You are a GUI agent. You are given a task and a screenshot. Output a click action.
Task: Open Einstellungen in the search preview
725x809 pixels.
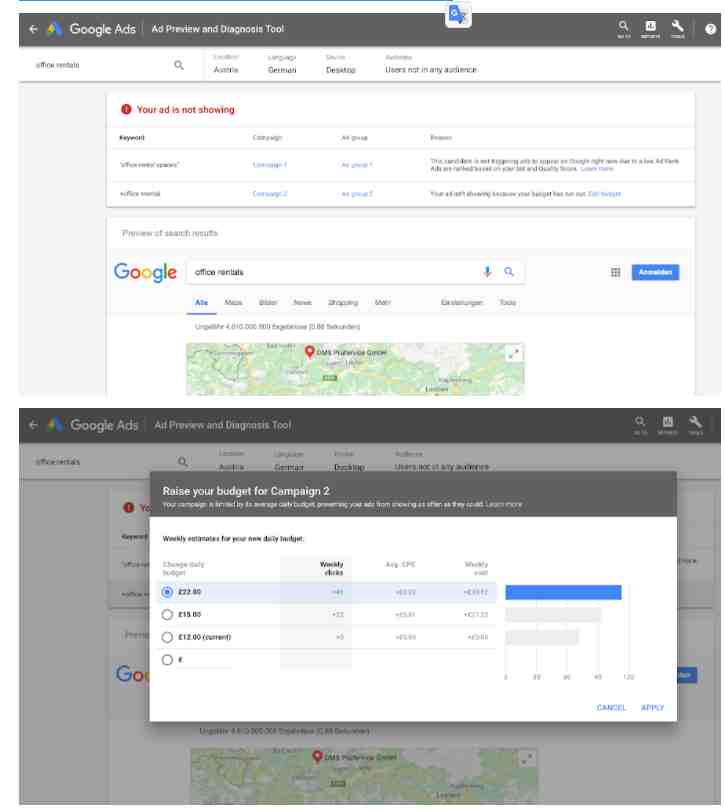pos(462,303)
